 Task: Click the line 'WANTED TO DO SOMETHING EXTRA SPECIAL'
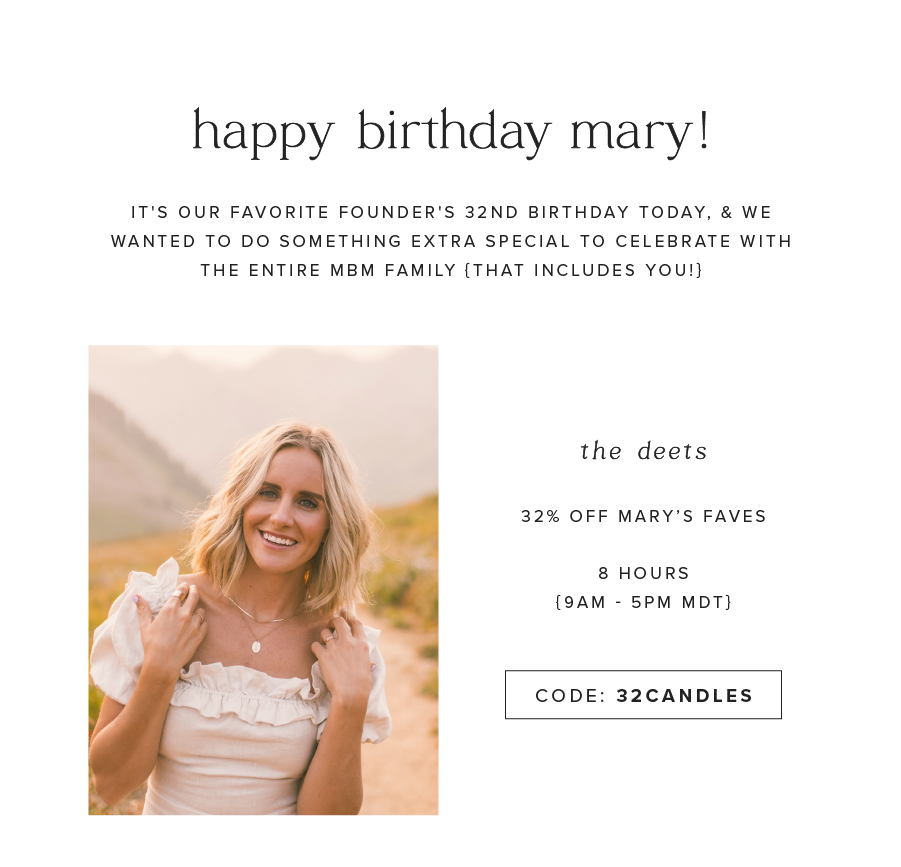[451, 241]
